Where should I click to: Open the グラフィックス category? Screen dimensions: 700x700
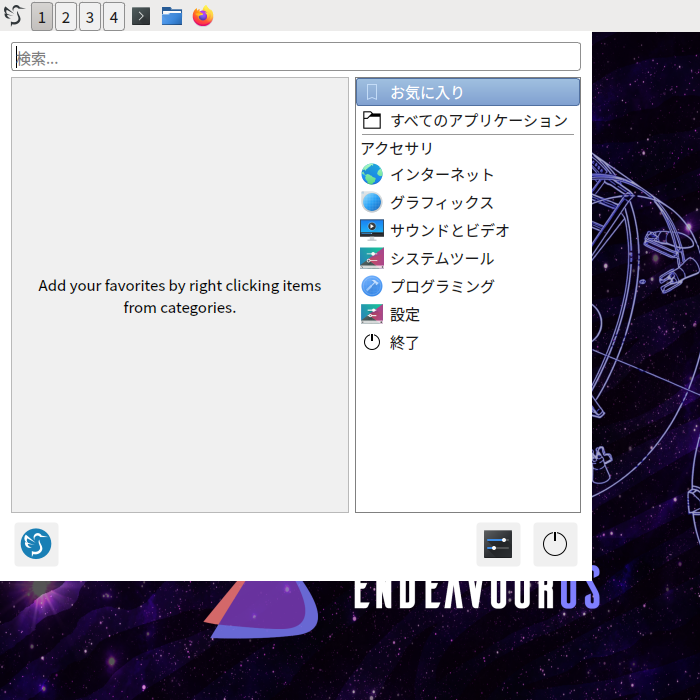(x=468, y=202)
